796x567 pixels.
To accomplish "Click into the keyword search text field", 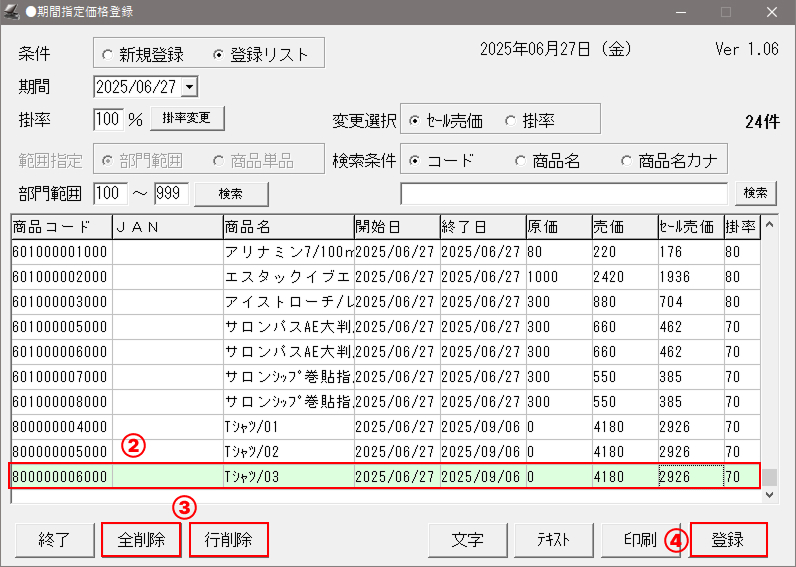I will click(x=564, y=193).
